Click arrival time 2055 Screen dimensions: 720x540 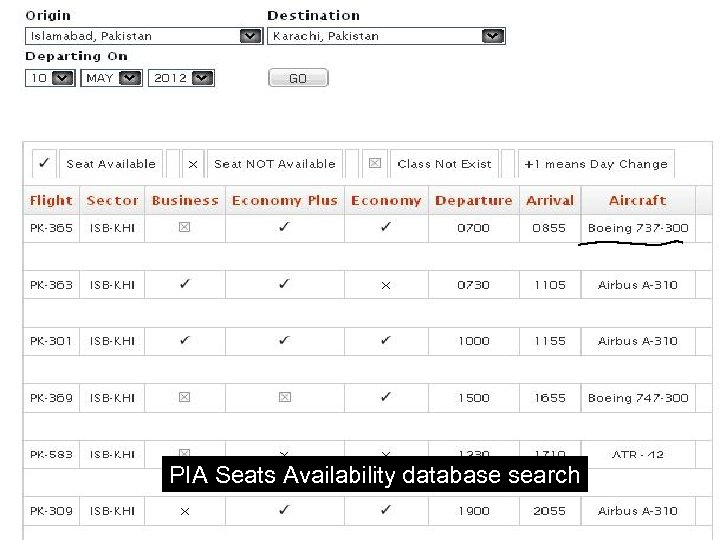click(550, 511)
